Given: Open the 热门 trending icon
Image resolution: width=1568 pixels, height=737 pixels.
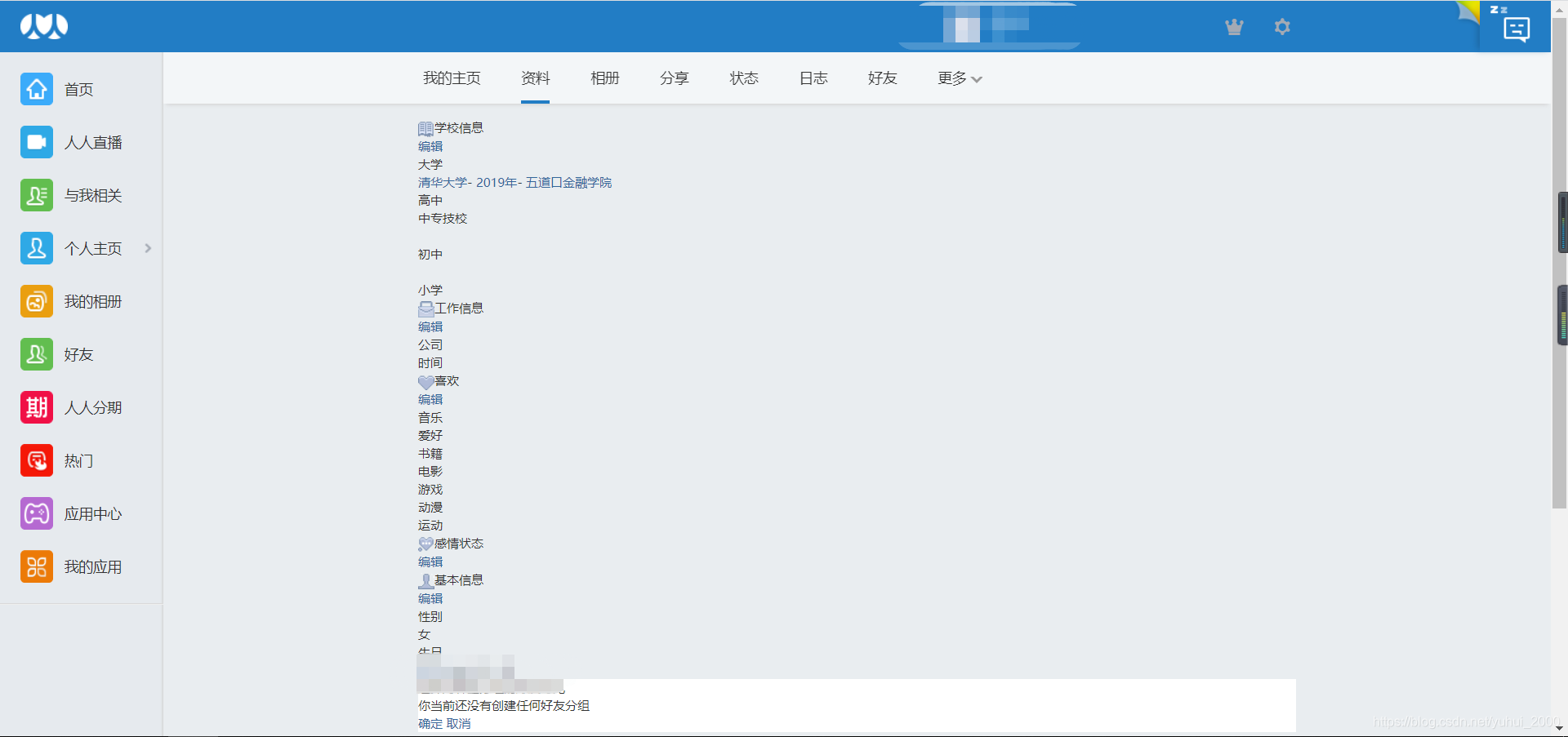Looking at the screenshot, I should pyautogui.click(x=37, y=460).
